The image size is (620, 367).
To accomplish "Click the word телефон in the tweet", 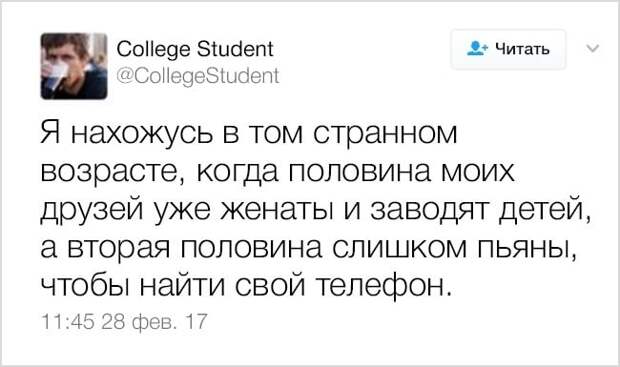I will 383,286.
